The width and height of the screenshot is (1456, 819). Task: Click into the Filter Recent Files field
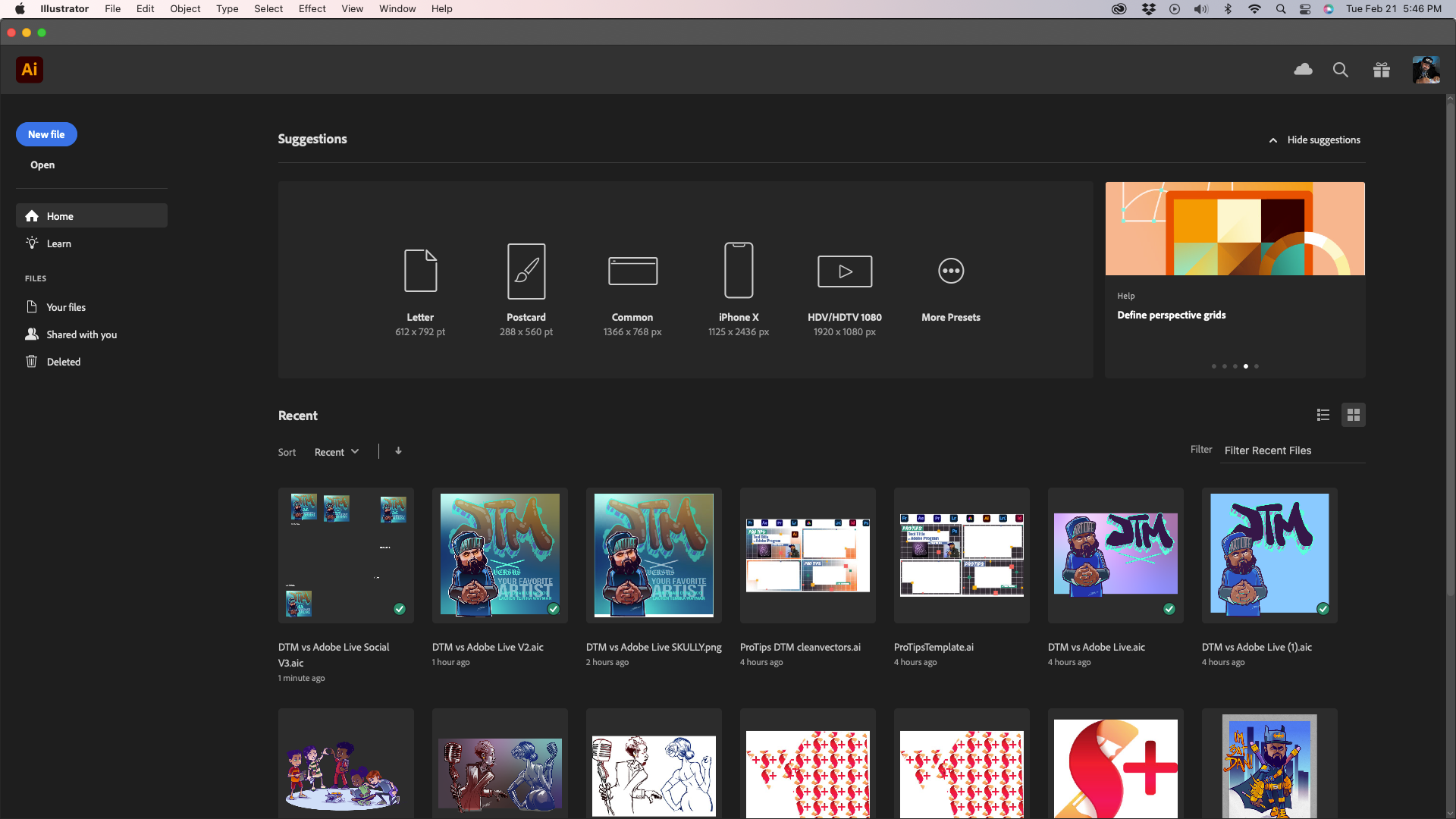[1293, 450]
